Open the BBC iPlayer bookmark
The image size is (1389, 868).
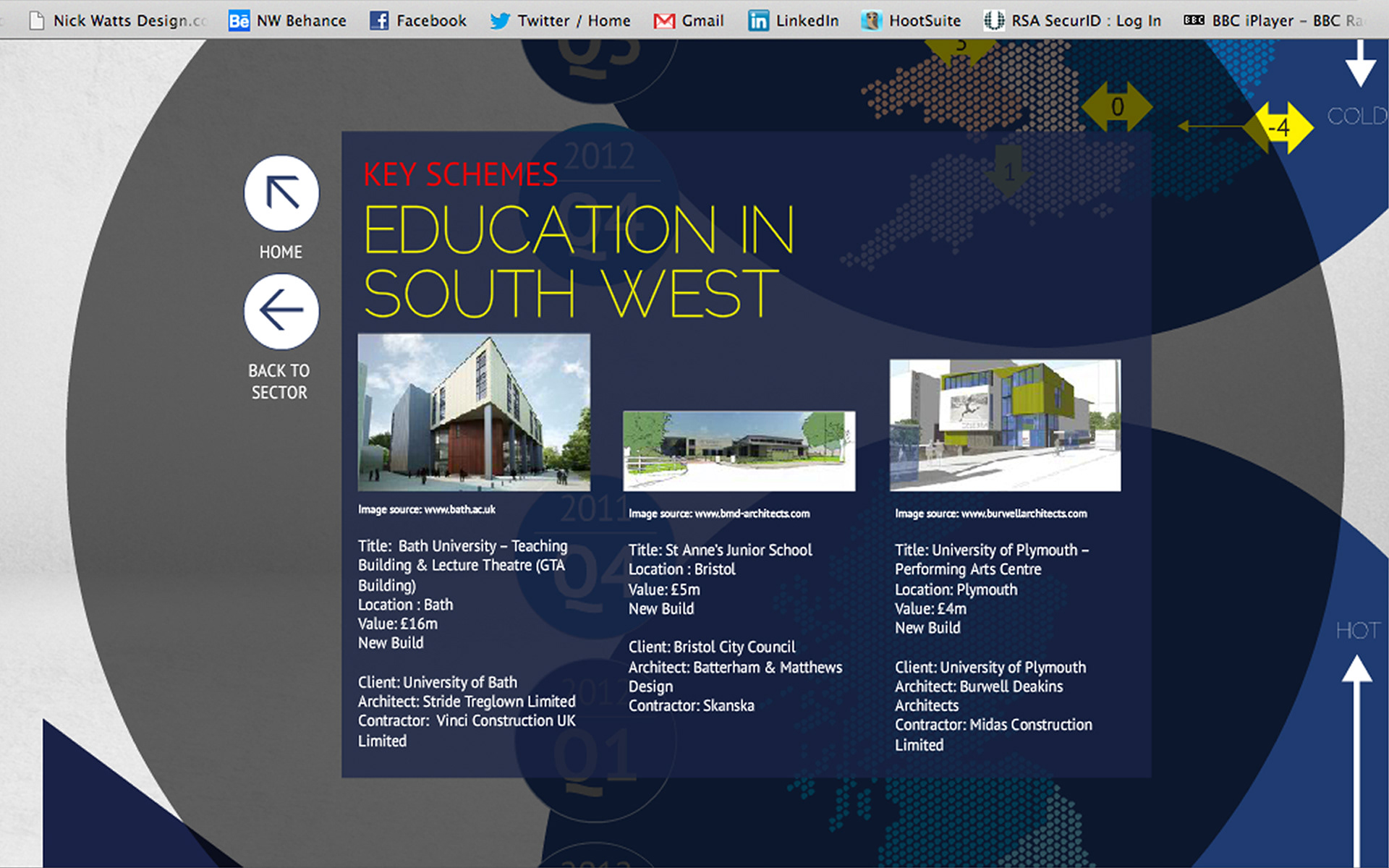tap(1273, 20)
